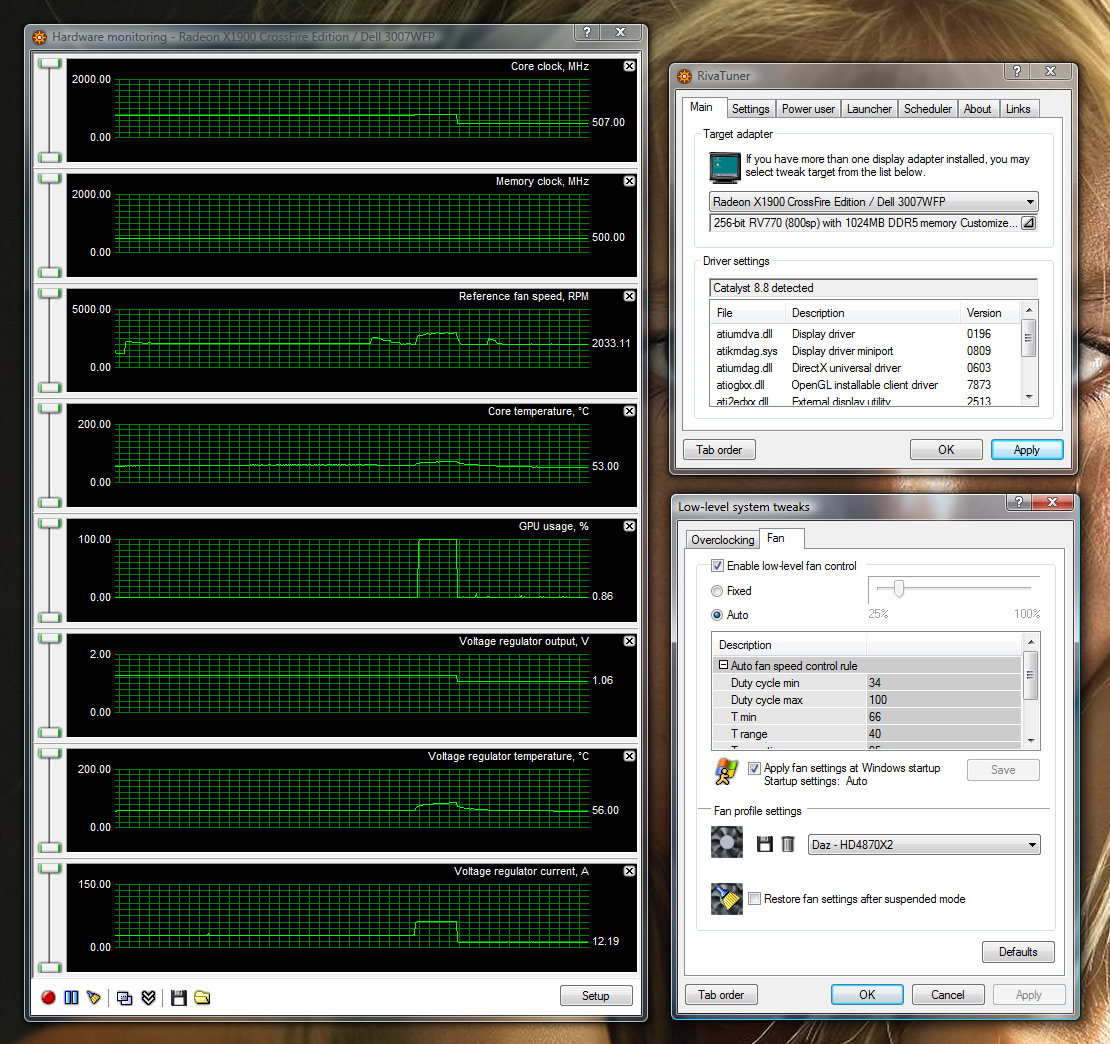Clear monitoring history with the brush icon

pyautogui.click(x=93, y=997)
